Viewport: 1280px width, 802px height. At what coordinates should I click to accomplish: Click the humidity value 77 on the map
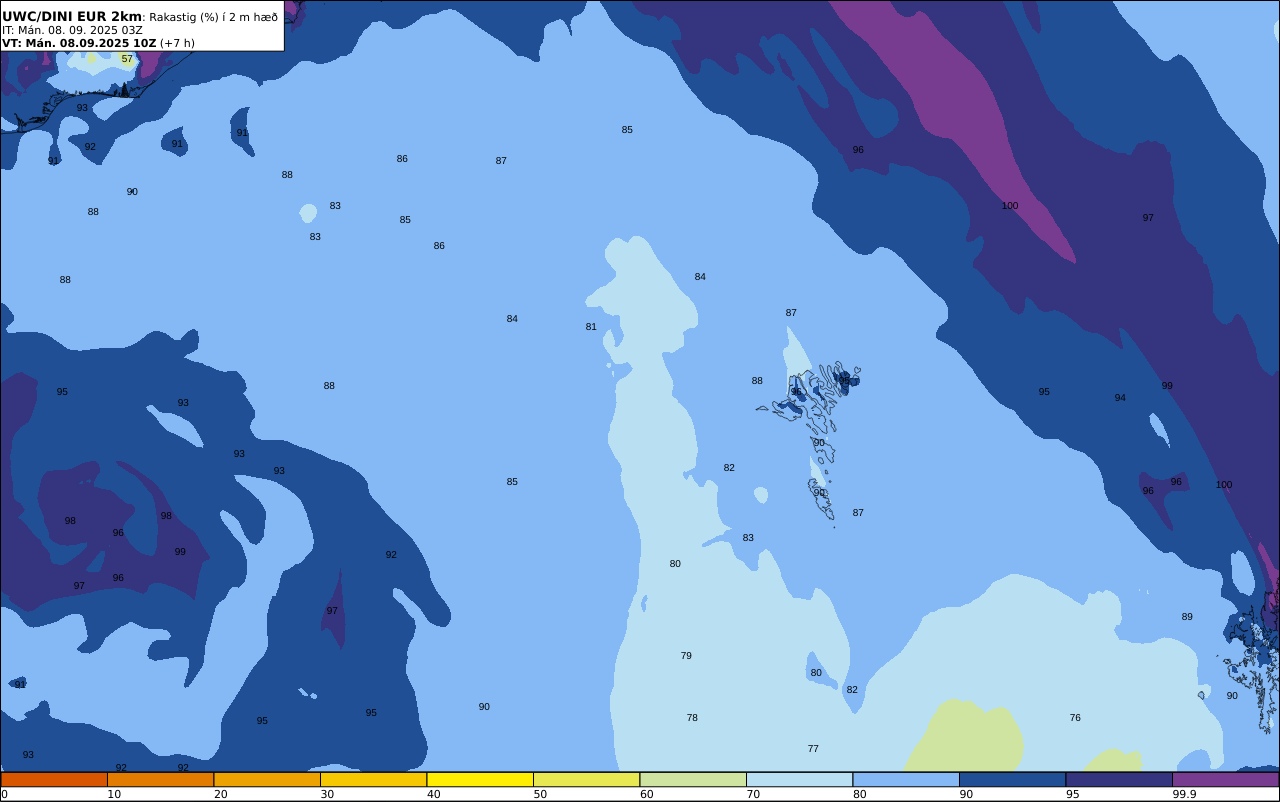point(813,749)
